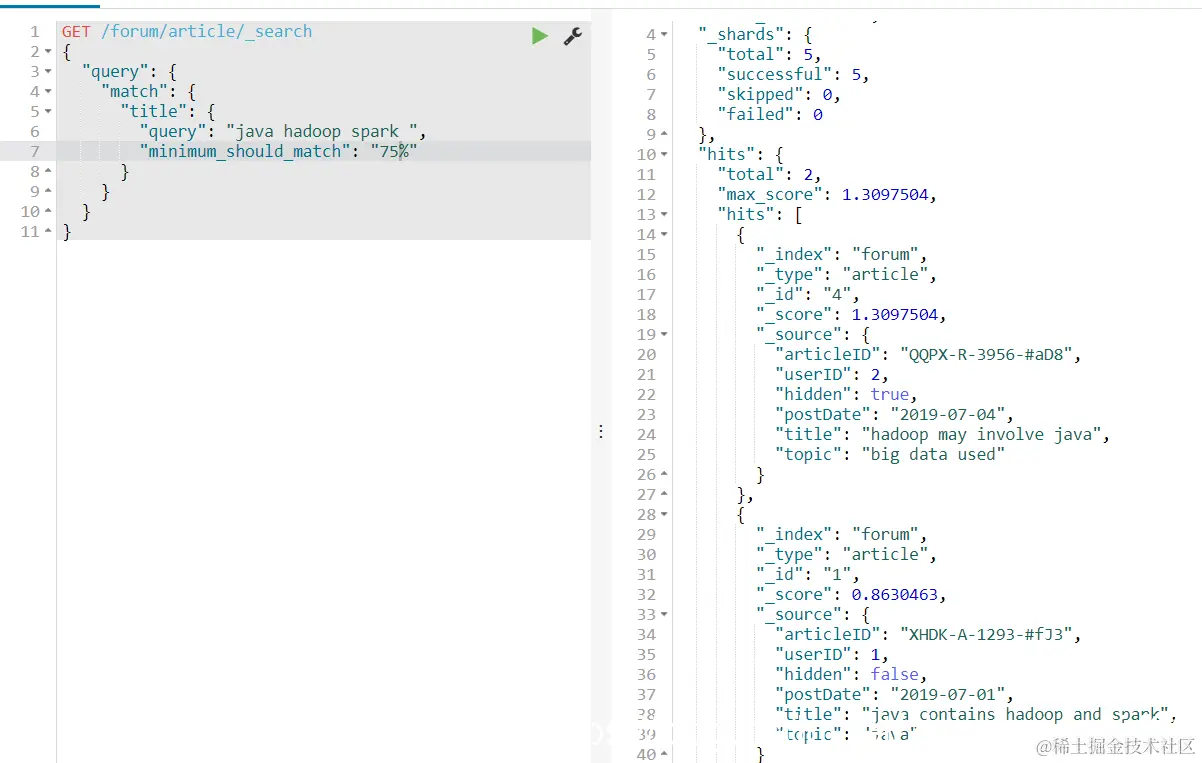Click the postDate "2019-07-04" value
This screenshot has width=1202, height=763.
tap(946, 414)
